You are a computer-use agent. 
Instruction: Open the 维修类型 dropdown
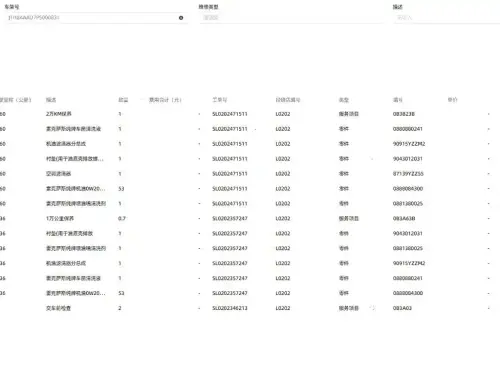pos(291,18)
